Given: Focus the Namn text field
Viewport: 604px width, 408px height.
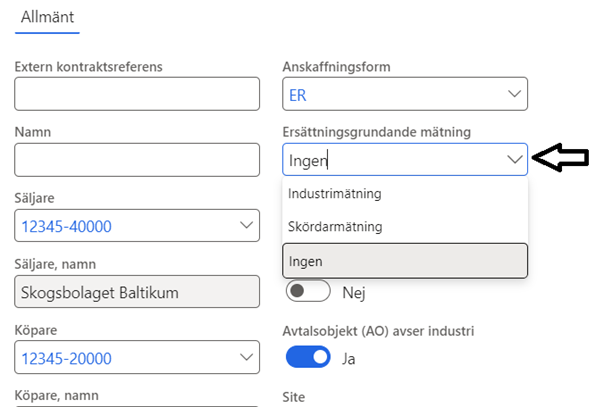Looking at the screenshot, I should [137, 160].
